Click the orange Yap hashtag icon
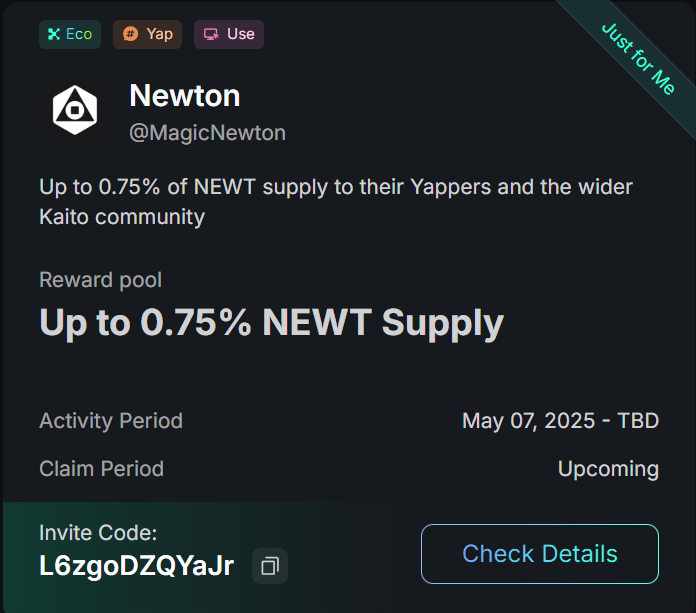This screenshot has height=613, width=696. [130, 34]
